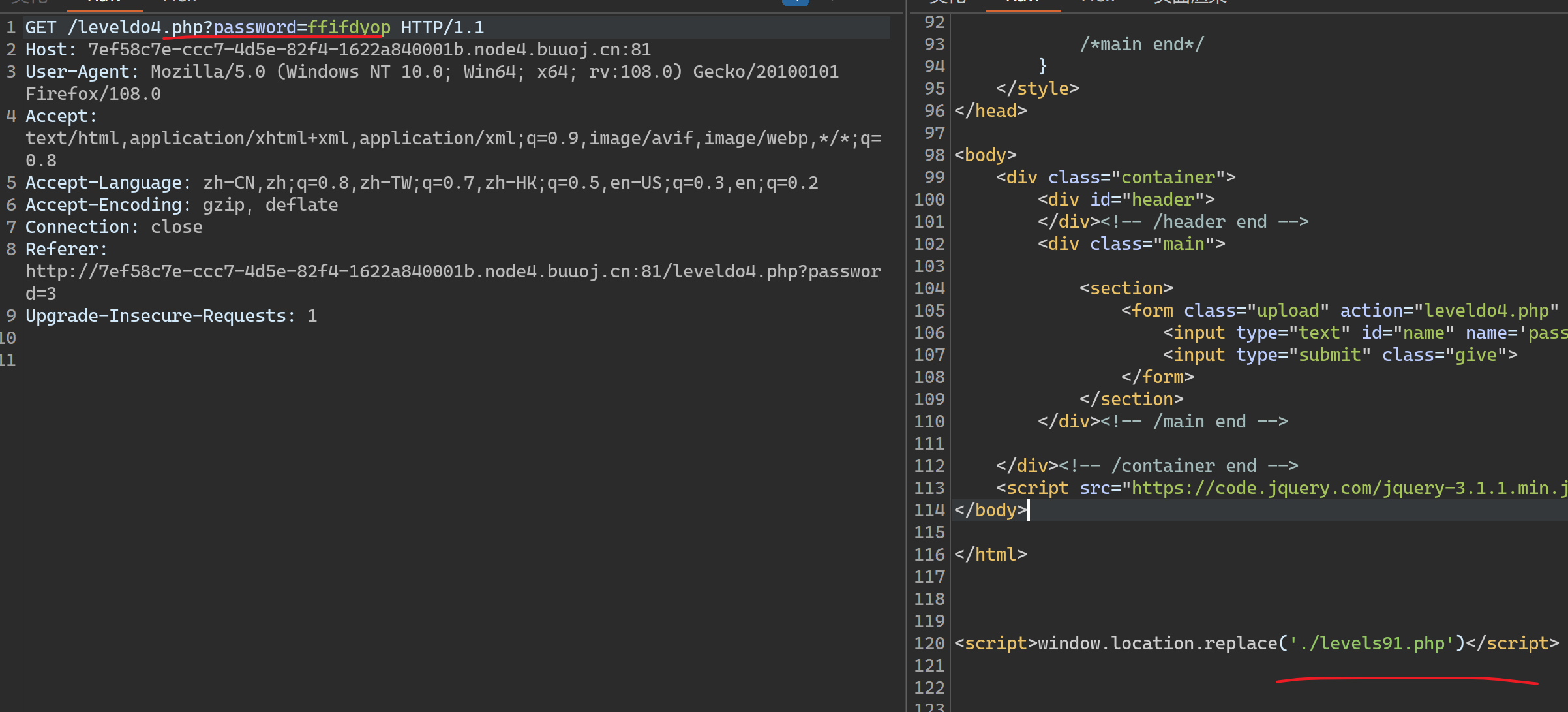1568x712 pixels.
Task: Click the div class="main" line
Action: click(x=1131, y=244)
